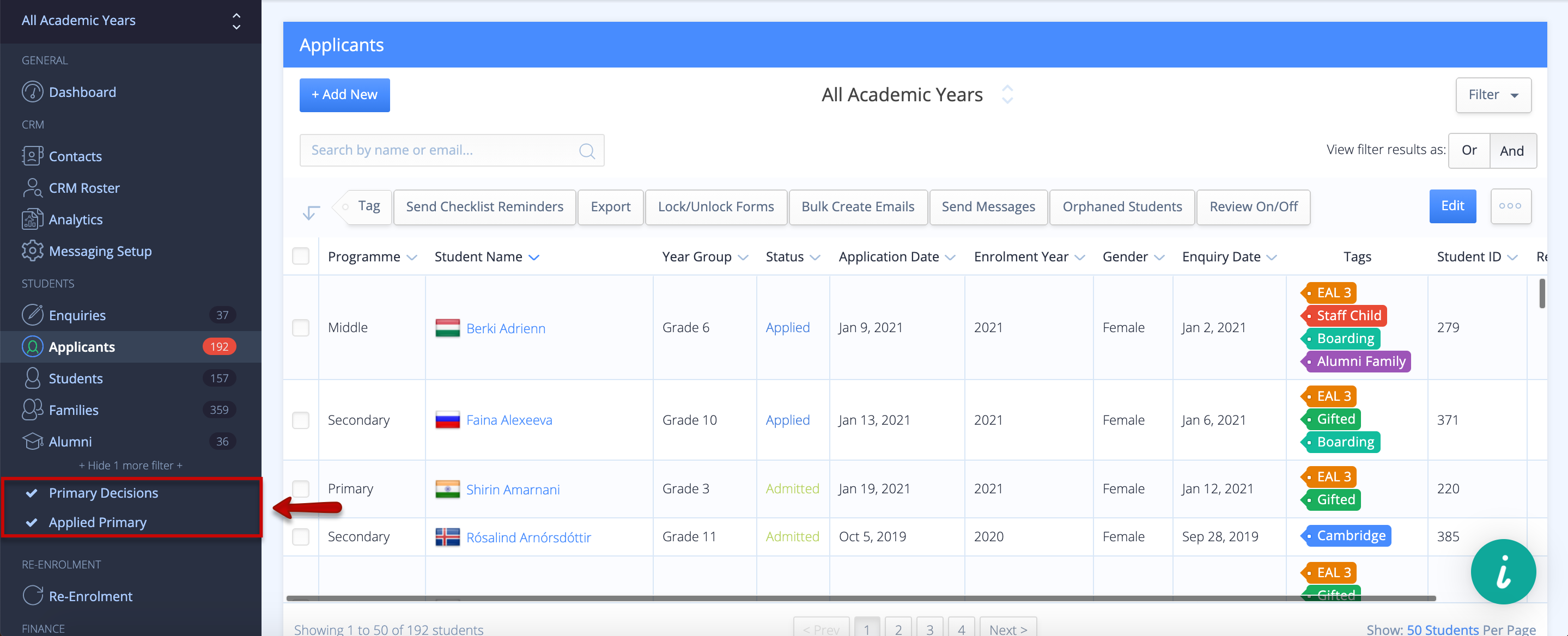
Task: Click the three-dots more options button
Action: [x=1510, y=206]
